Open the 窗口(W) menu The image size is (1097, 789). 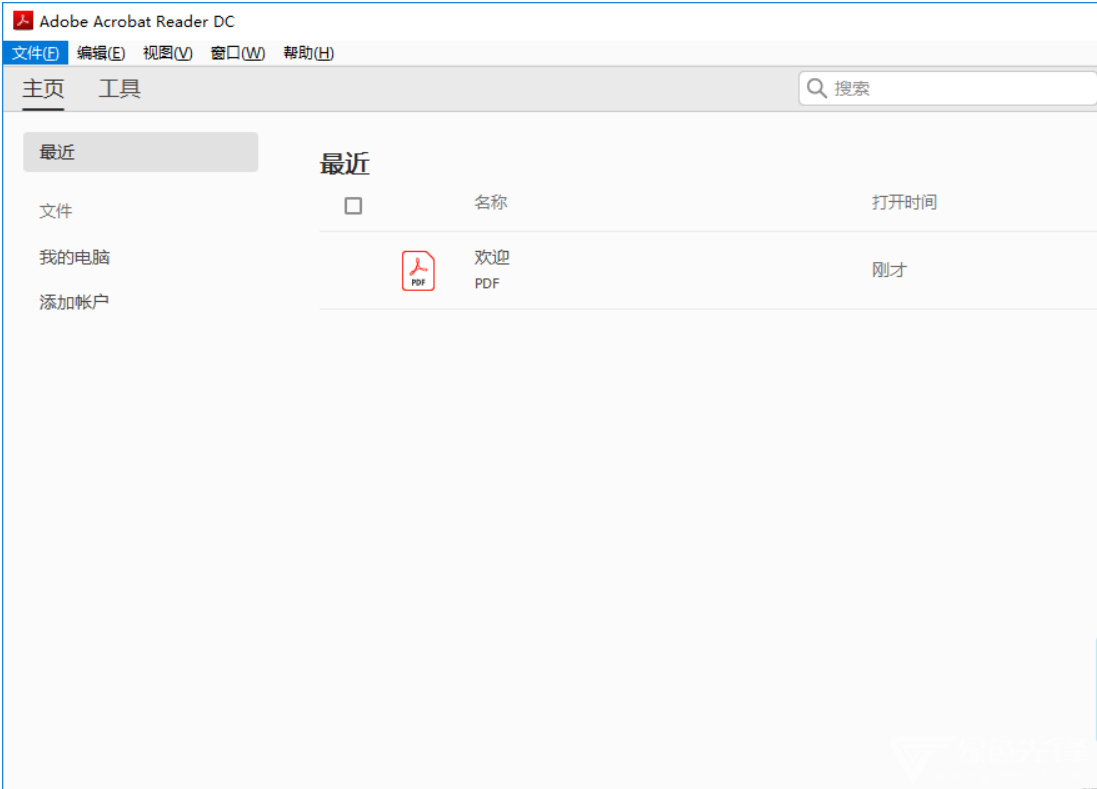click(238, 53)
